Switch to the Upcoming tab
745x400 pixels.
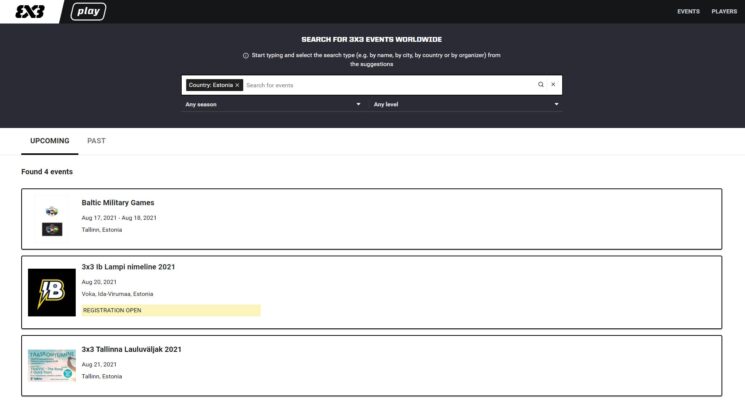click(50, 141)
